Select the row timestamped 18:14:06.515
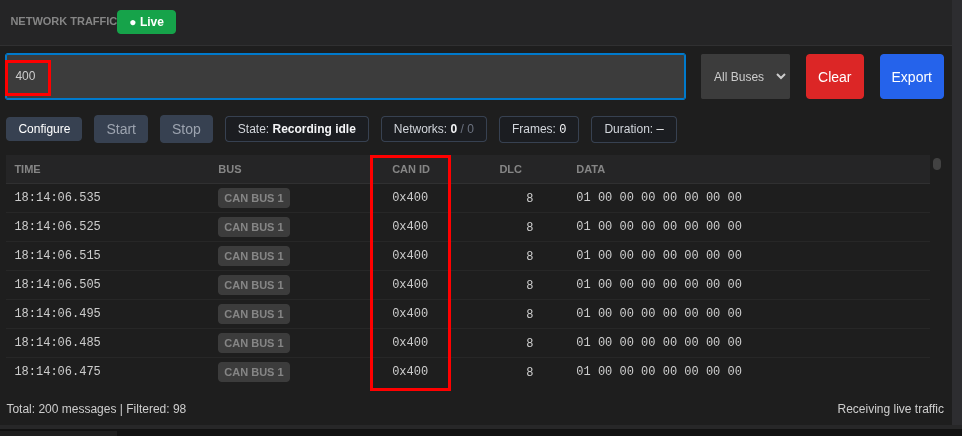The height and width of the screenshot is (436, 962). [468, 256]
